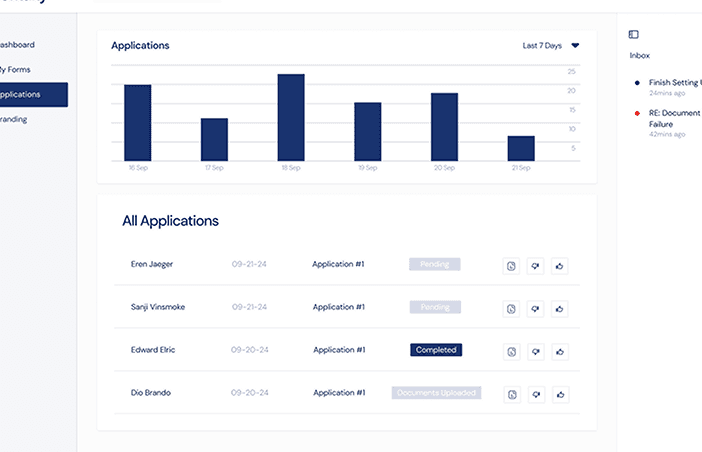702x452 pixels.
Task: Click the 17 Sep bar in the chart
Action: point(214,140)
